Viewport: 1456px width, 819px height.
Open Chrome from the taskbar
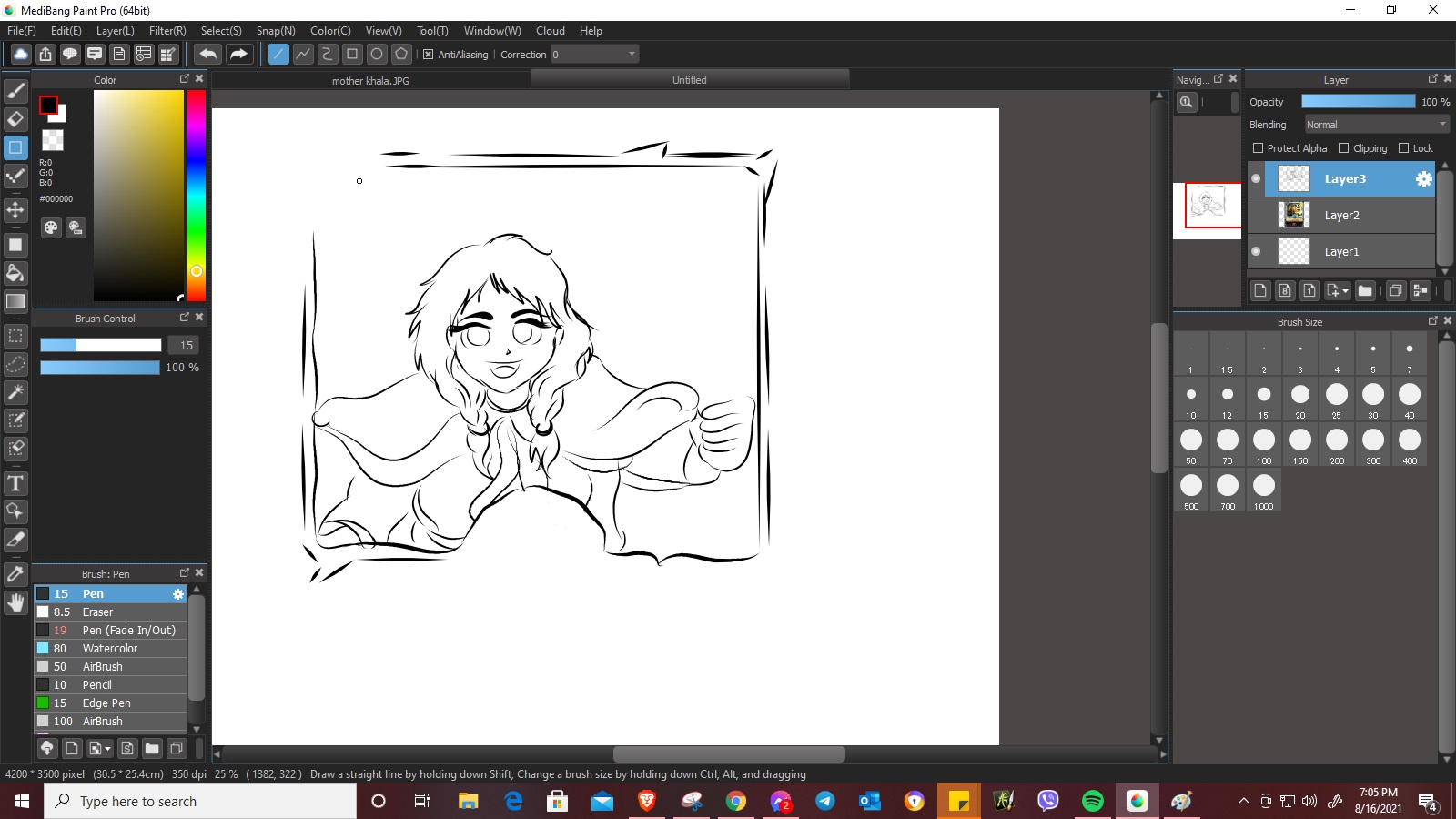click(736, 801)
